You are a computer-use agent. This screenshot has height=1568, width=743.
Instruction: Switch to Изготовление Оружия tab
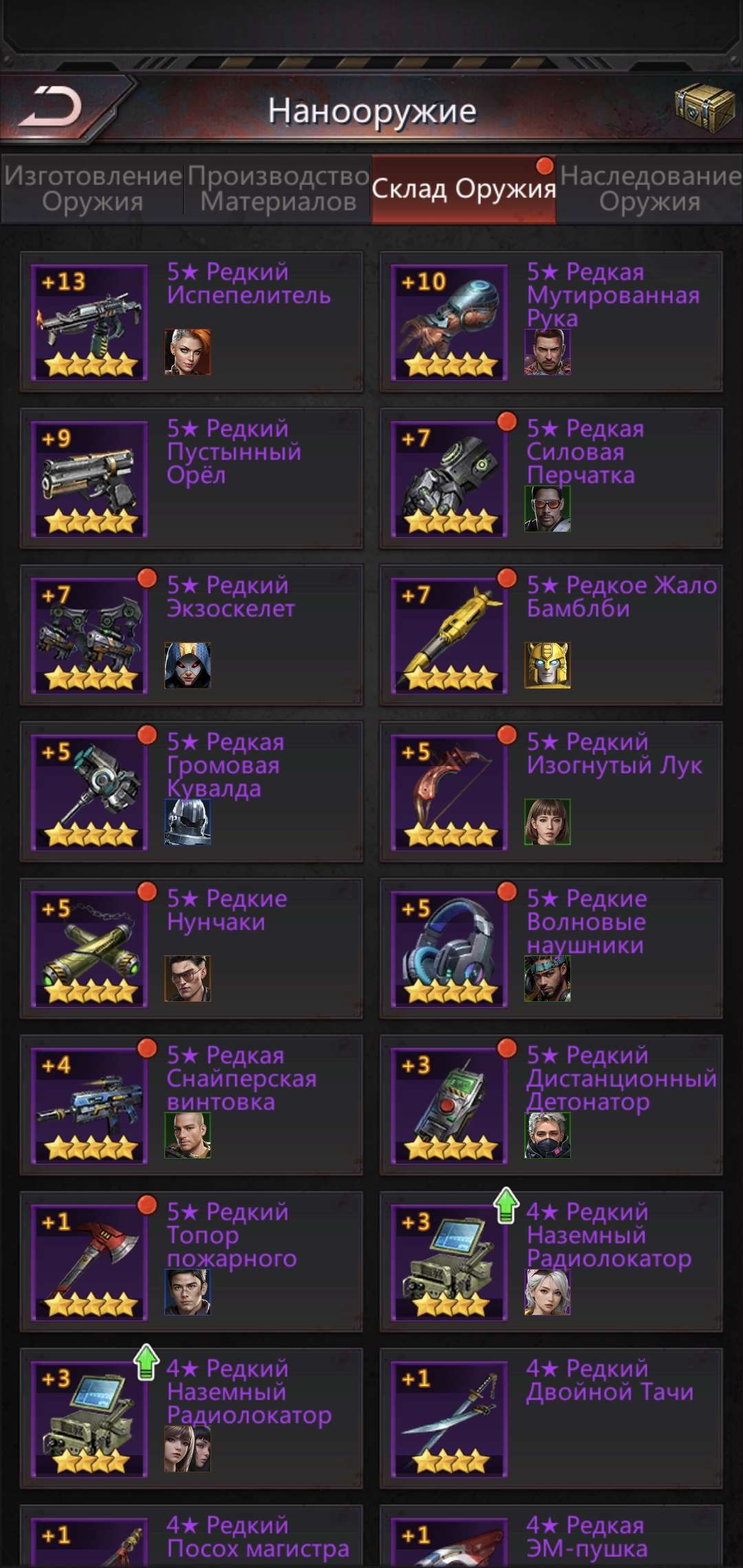(x=93, y=189)
